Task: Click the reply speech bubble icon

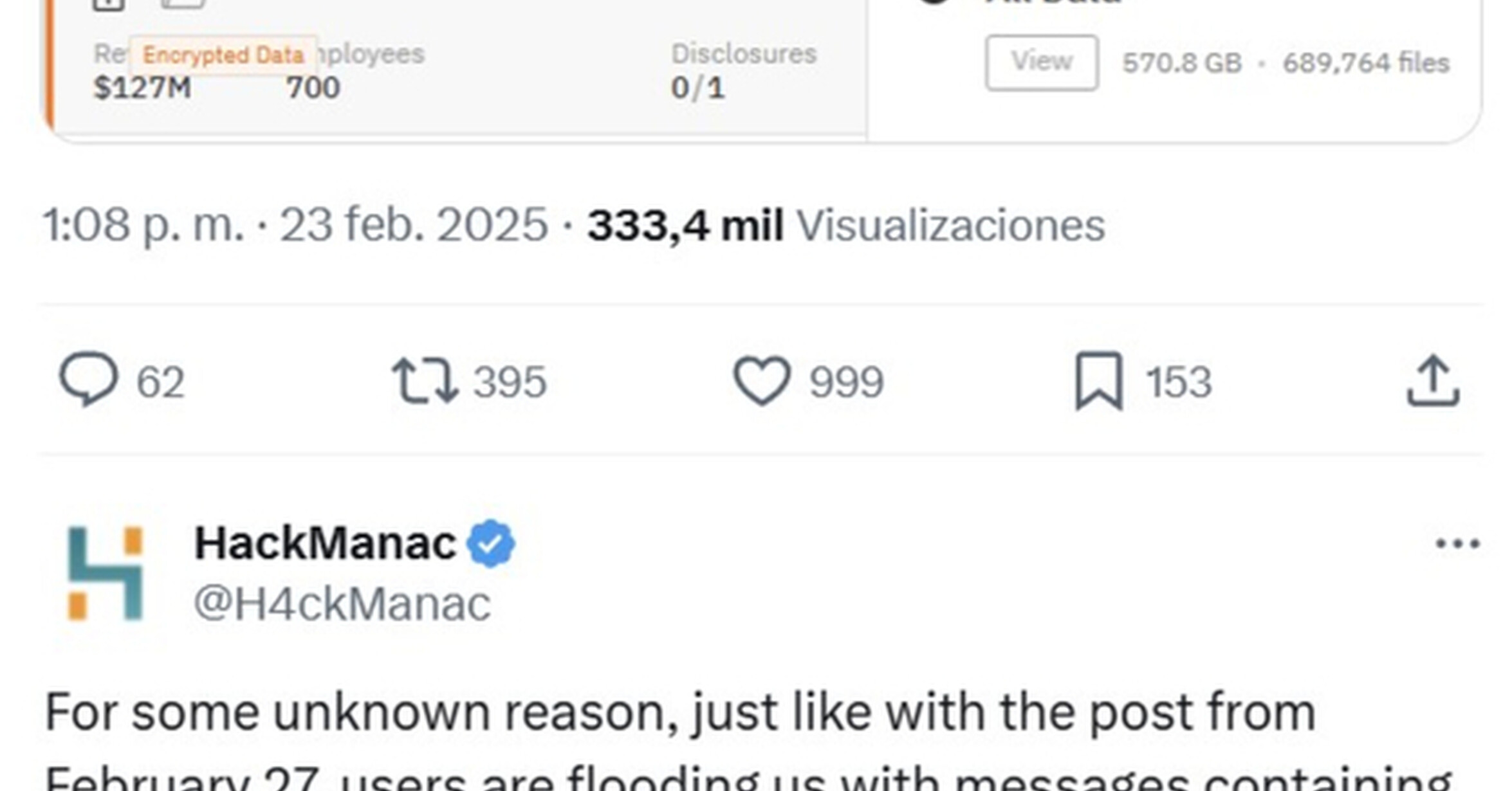Action: [89, 379]
